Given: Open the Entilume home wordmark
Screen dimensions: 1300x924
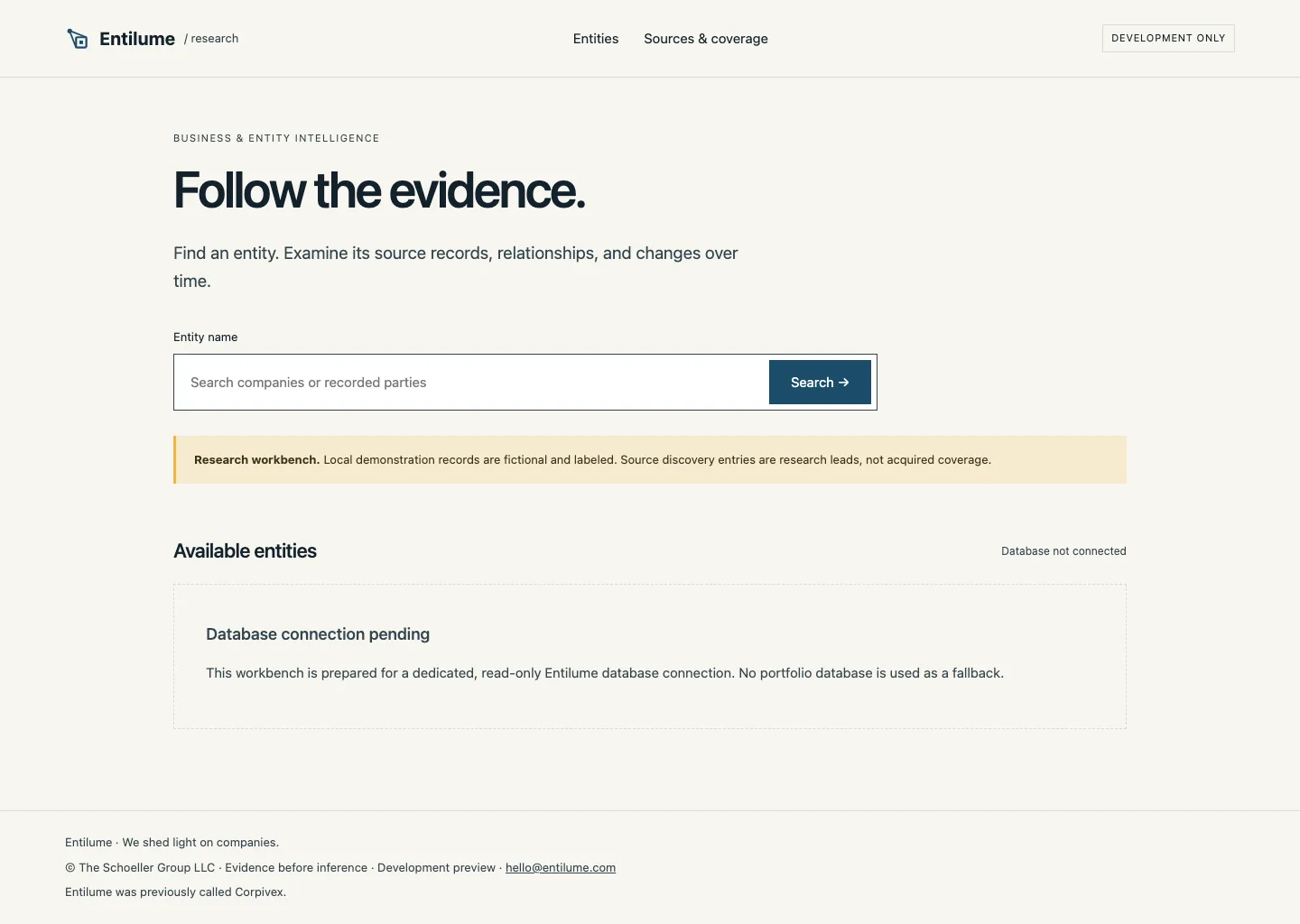Looking at the screenshot, I should [x=137, y=39].
